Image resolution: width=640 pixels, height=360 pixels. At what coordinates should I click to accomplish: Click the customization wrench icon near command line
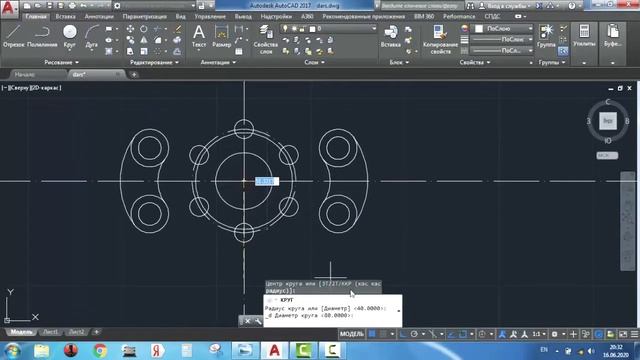click(258, 321)
